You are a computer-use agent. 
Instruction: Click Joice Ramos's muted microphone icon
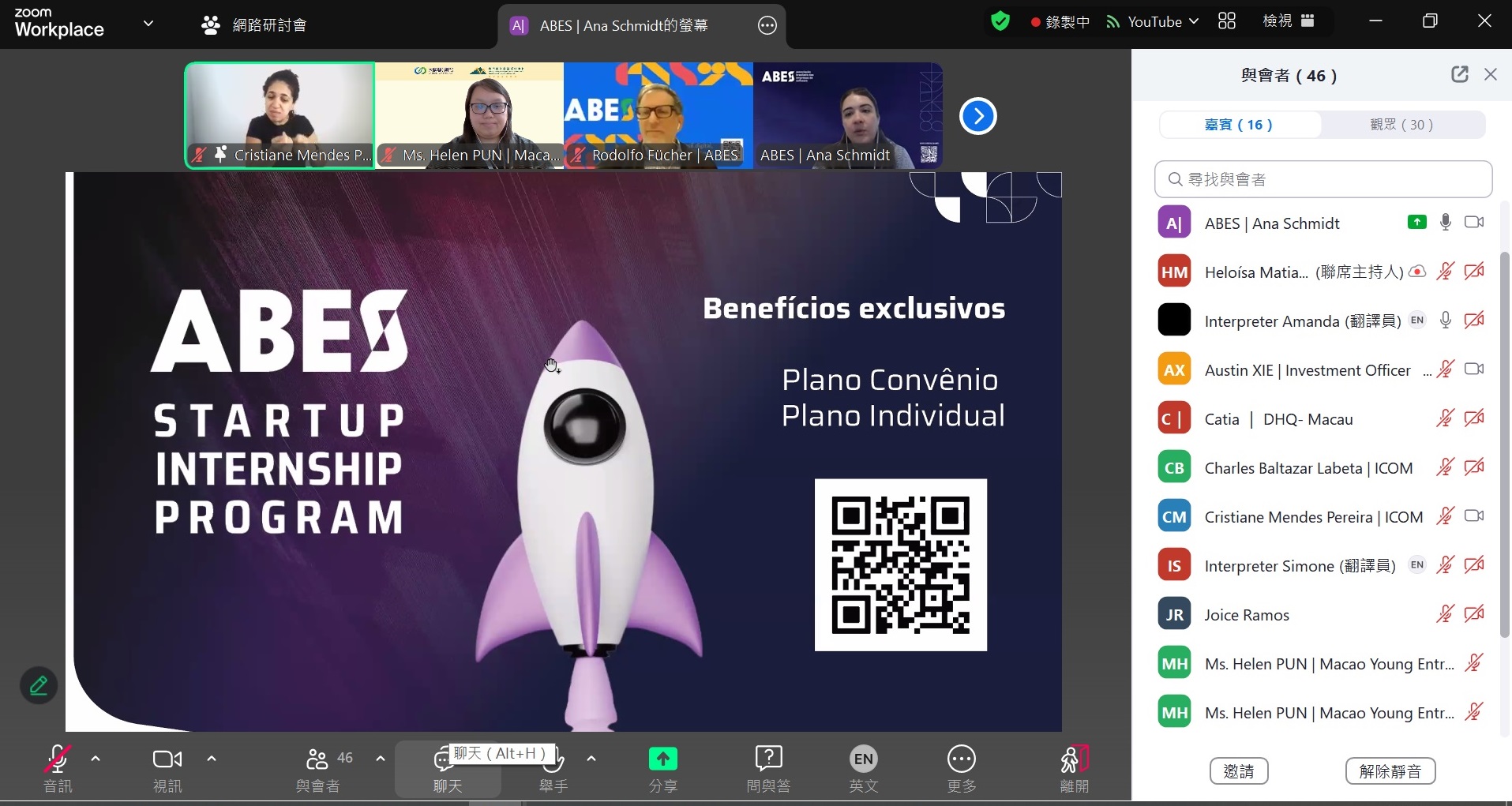point(1446,614)
